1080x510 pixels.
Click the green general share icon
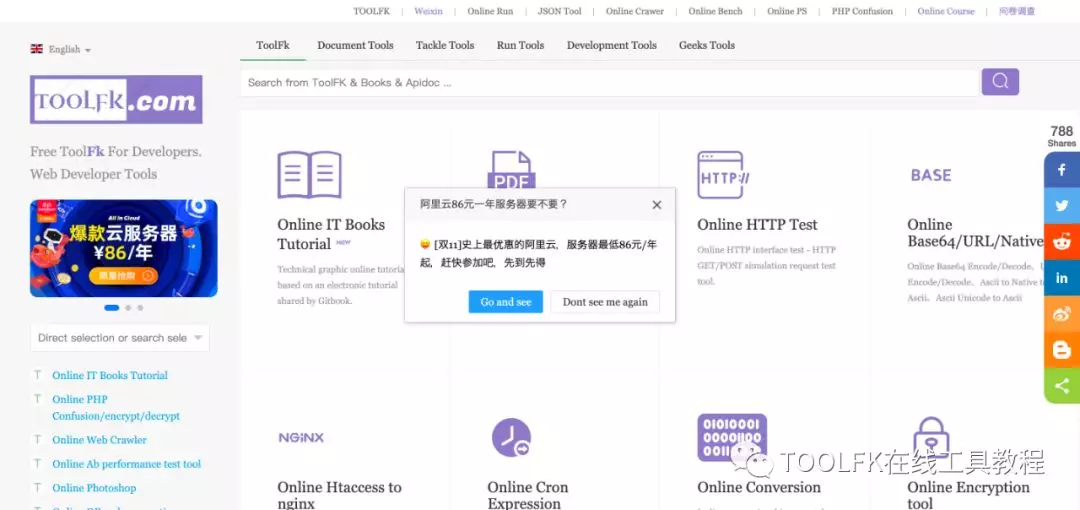pyautogui.click(x=1062, y=386)
